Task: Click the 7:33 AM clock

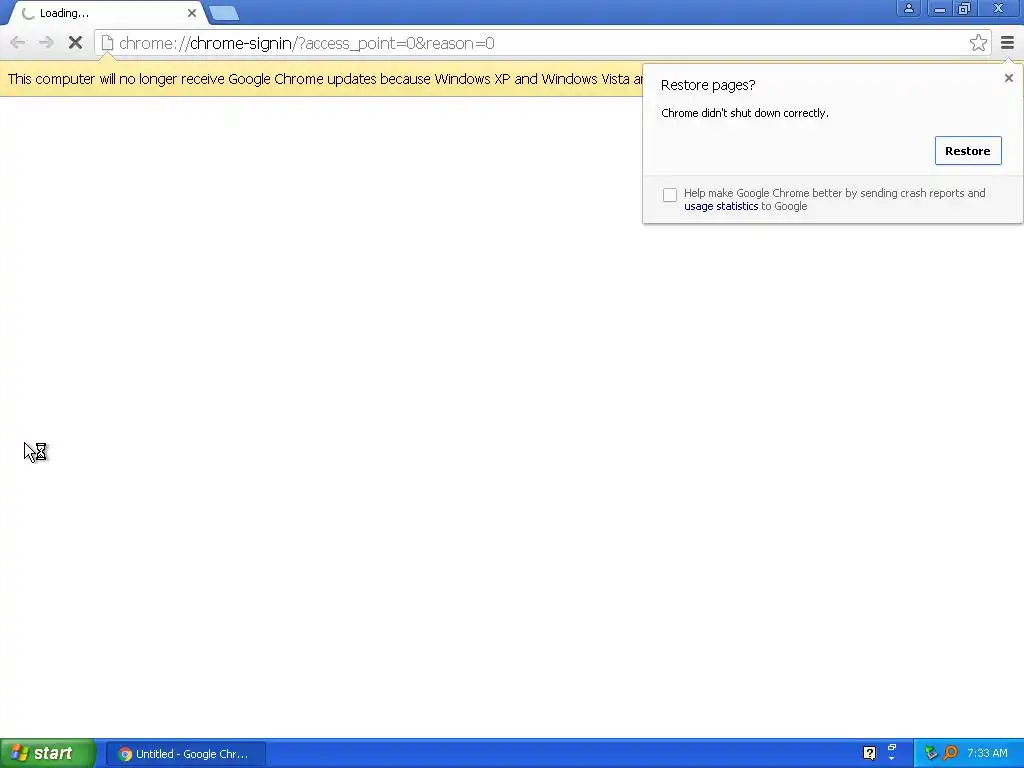Action: tap(987, 753)
